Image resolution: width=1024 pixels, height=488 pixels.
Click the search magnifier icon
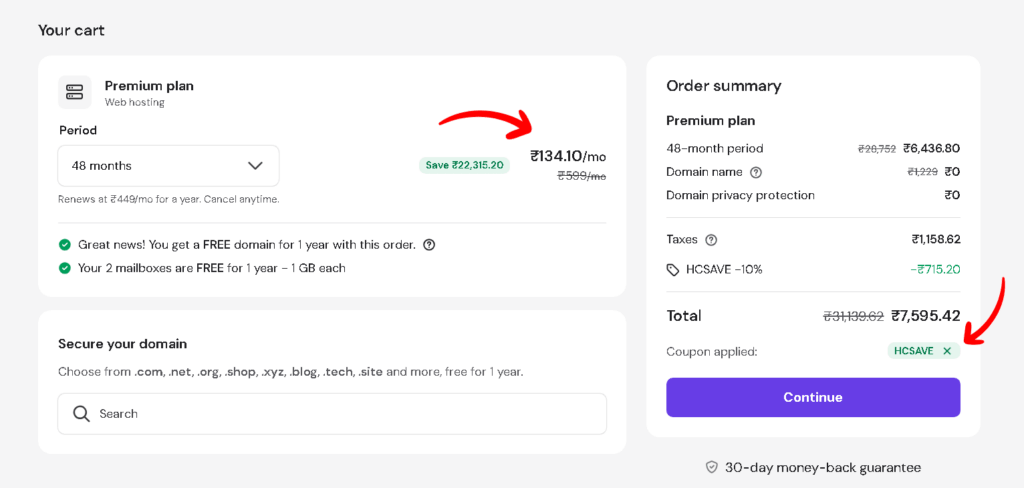coord(81,414)
